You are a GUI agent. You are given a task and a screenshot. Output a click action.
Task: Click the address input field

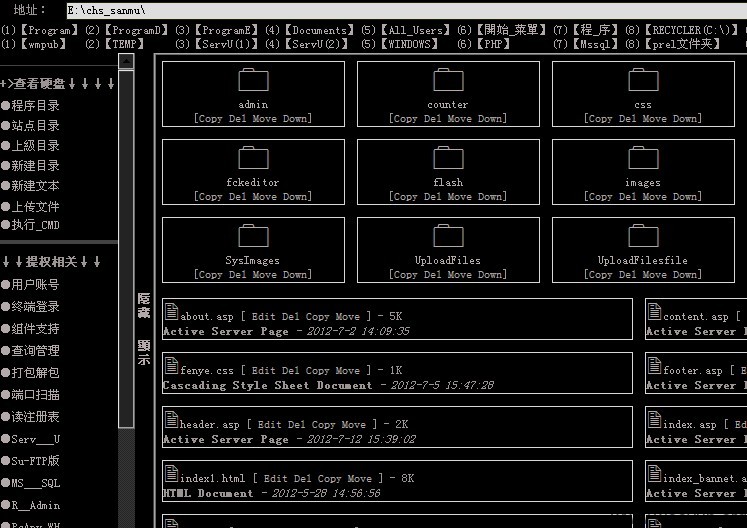[406, 10]
